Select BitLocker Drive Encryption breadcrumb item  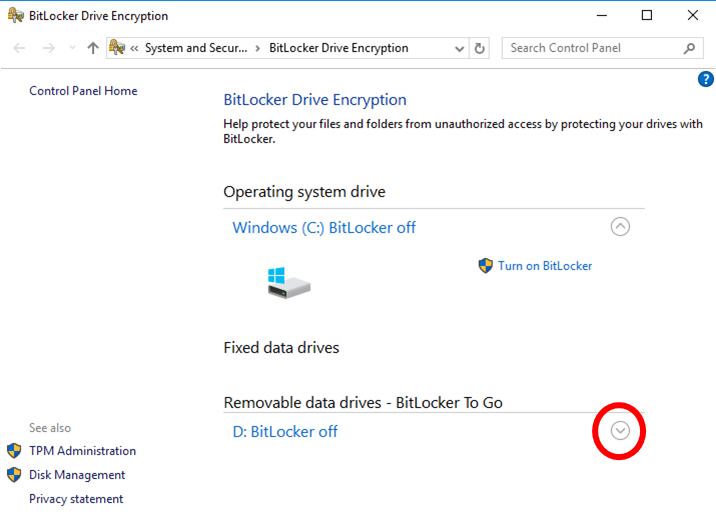(x=338, y=48)
